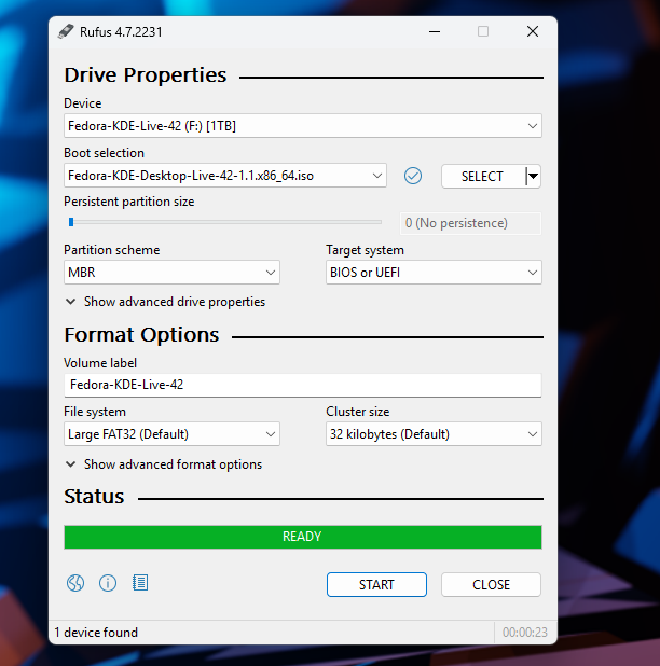Click the START button
Screen dimensions: 660x666
coord(377,584)
